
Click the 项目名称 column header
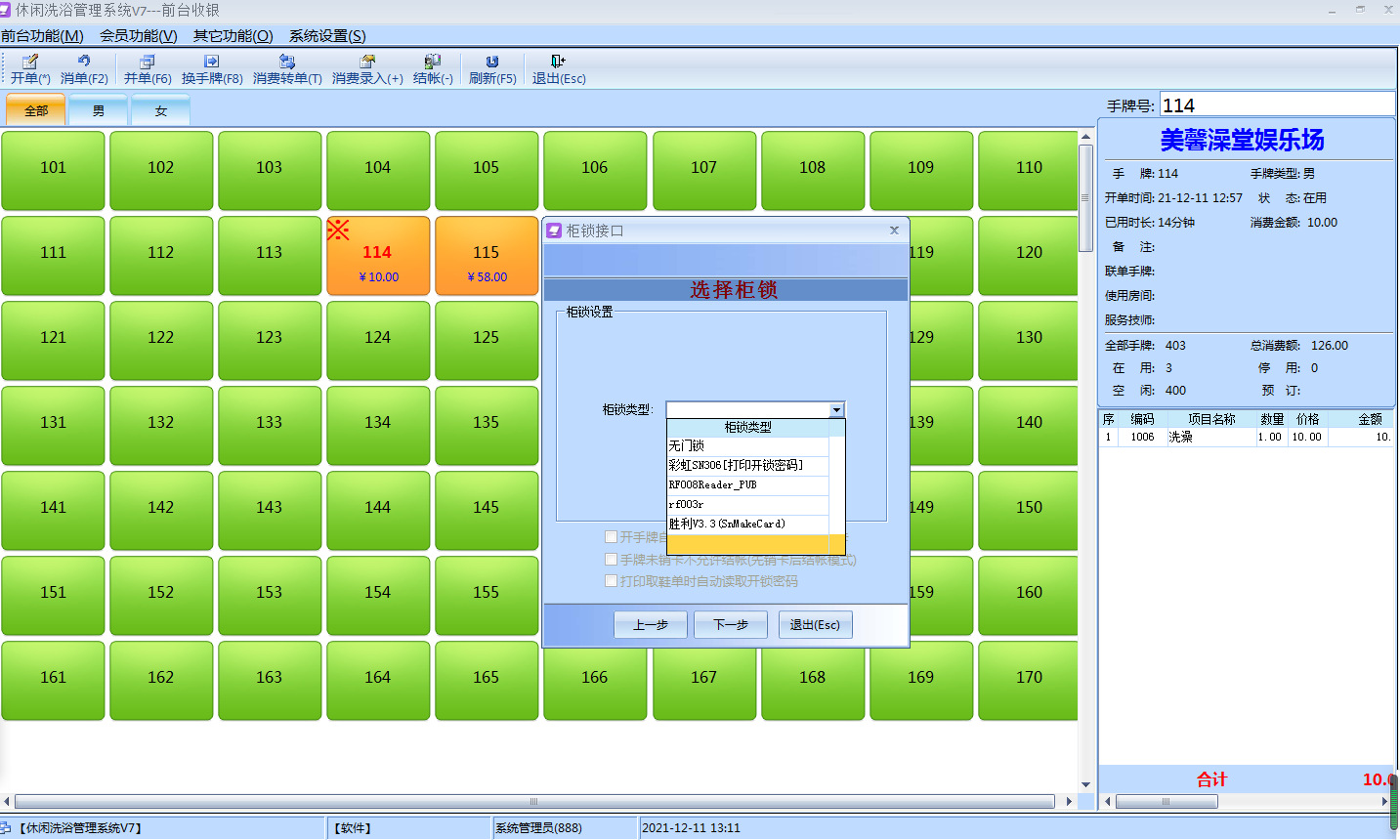(1211, 419)
